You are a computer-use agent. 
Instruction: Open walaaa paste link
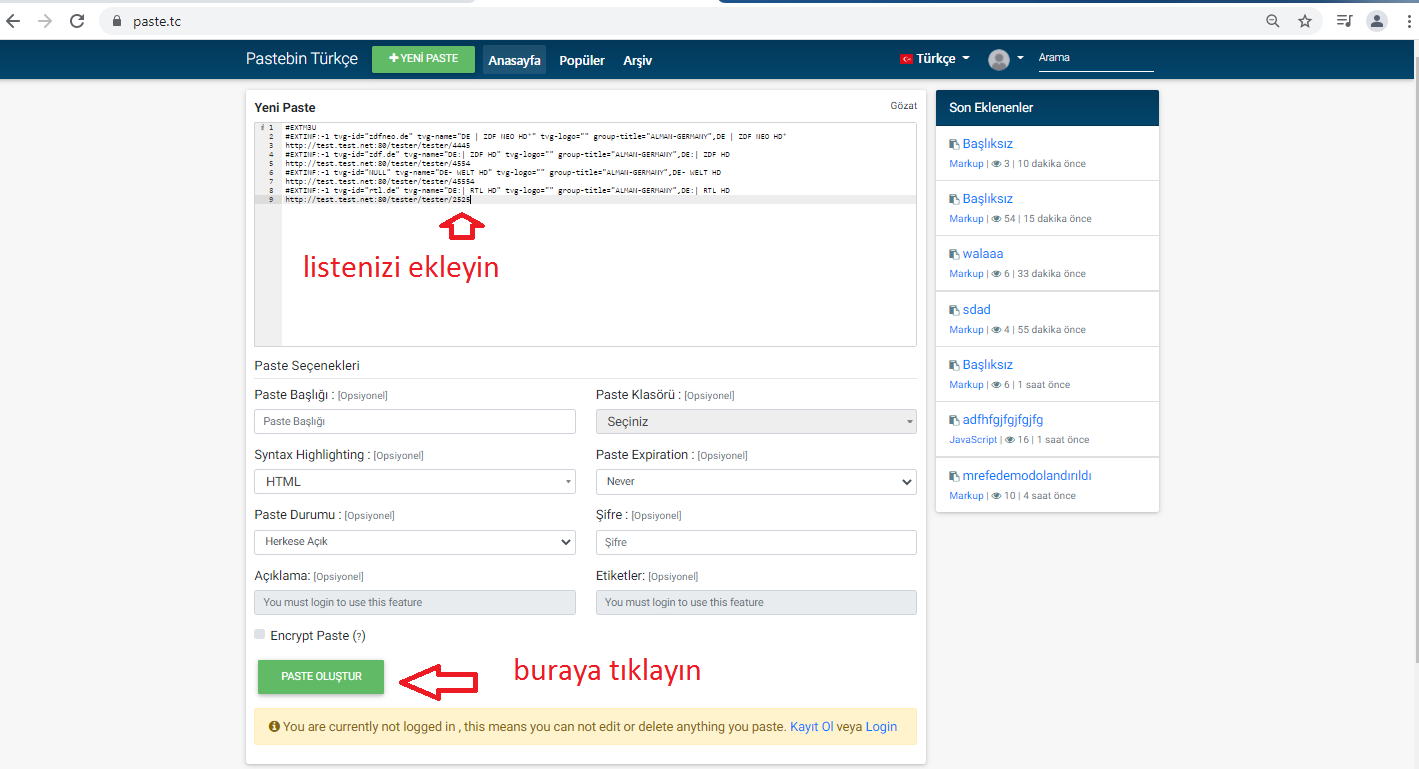[983, 254]
